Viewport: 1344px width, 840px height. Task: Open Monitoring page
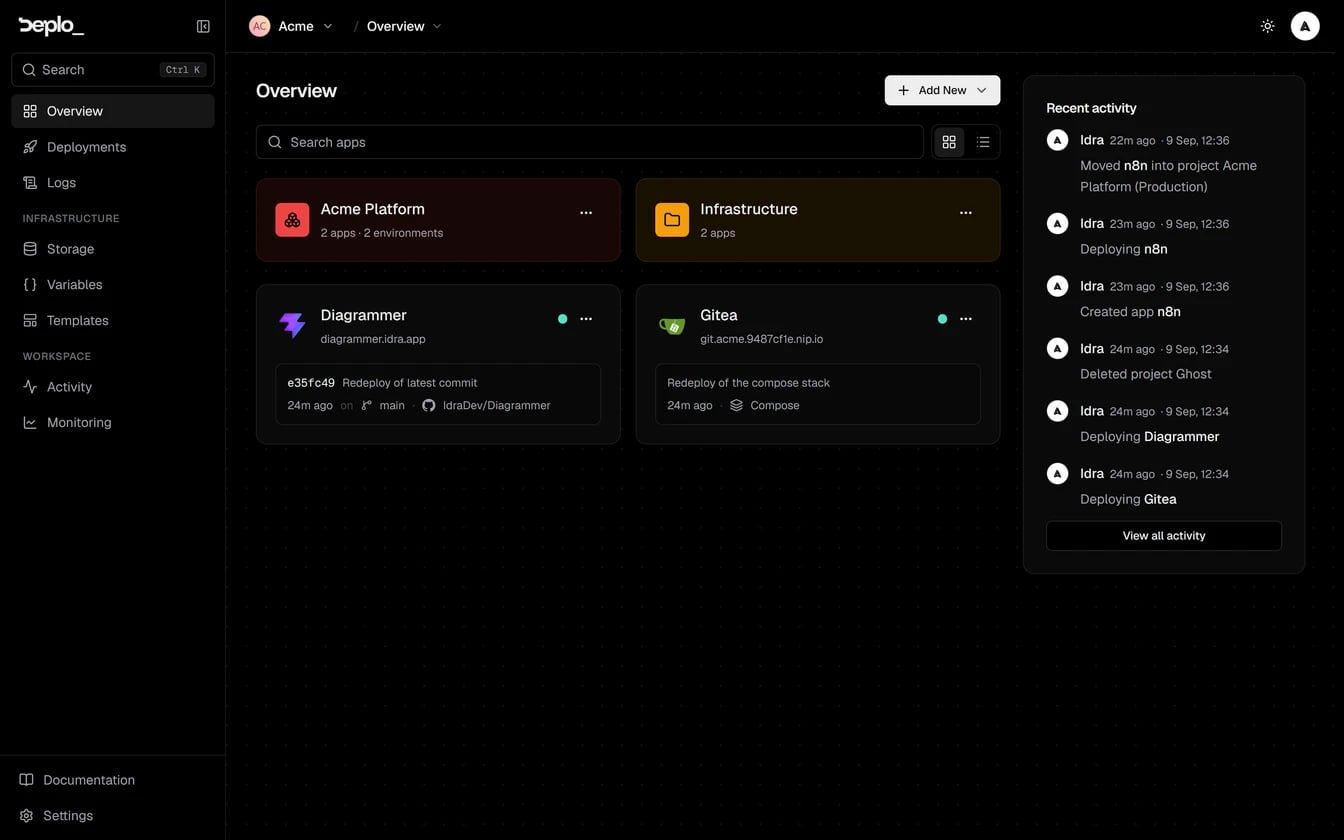click(x=113, y=423)
